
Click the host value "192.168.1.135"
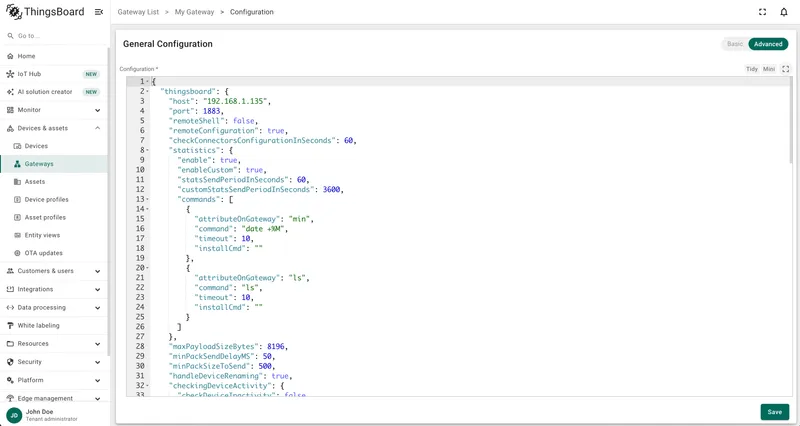[235, 101]
